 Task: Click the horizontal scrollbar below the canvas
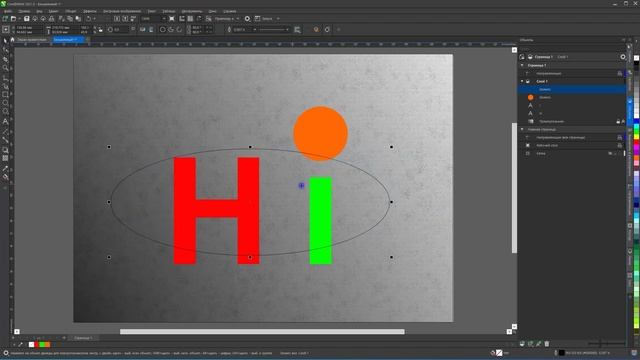262,331
